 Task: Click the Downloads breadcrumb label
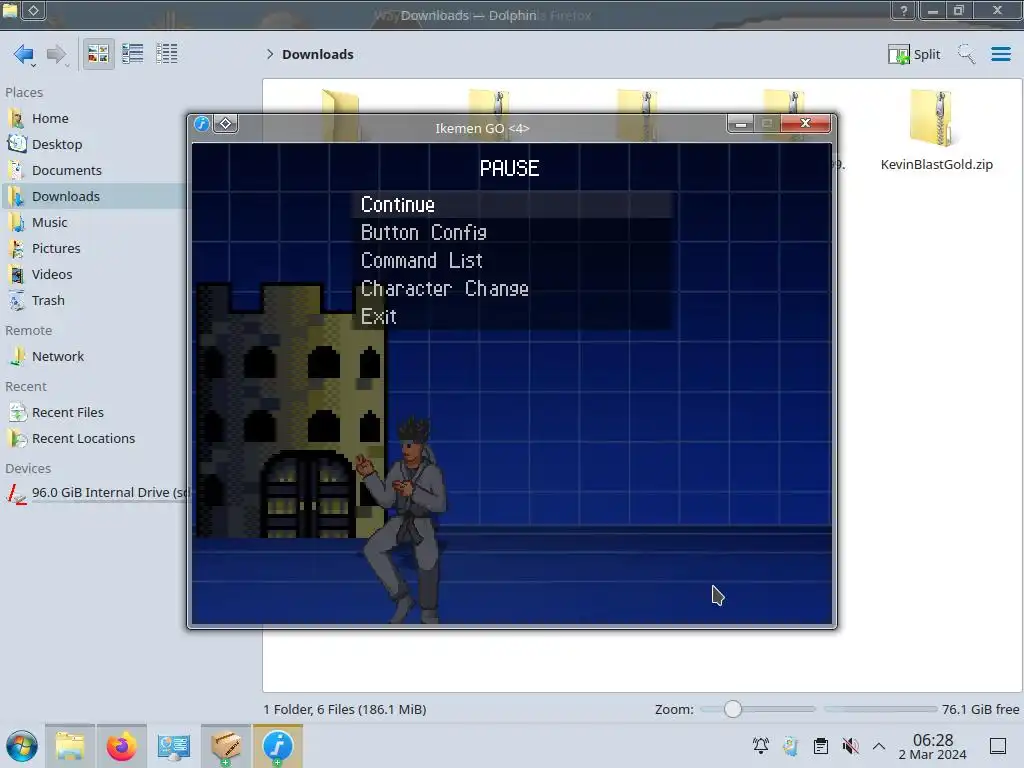317,54
